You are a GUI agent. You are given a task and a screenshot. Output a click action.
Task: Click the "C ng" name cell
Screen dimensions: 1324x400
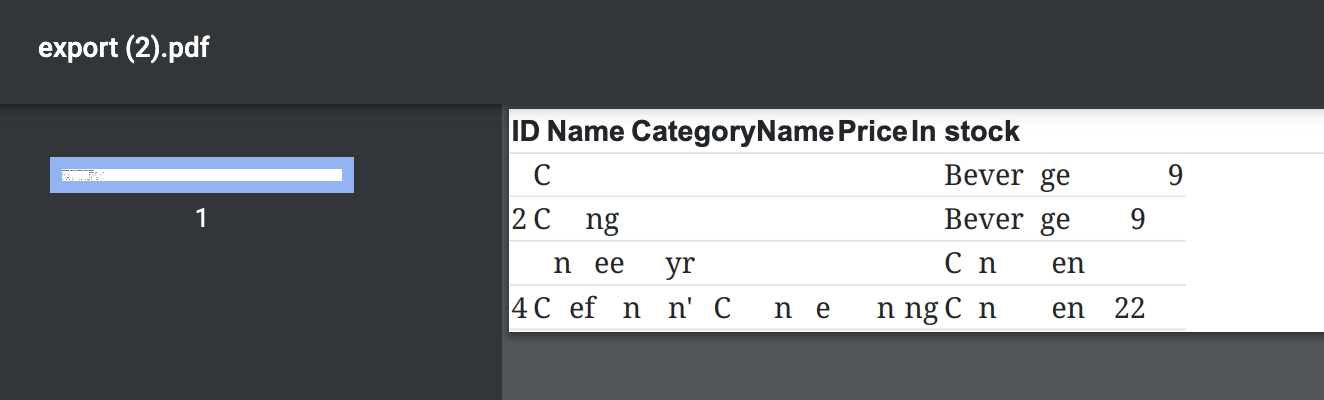pos(577,220)
